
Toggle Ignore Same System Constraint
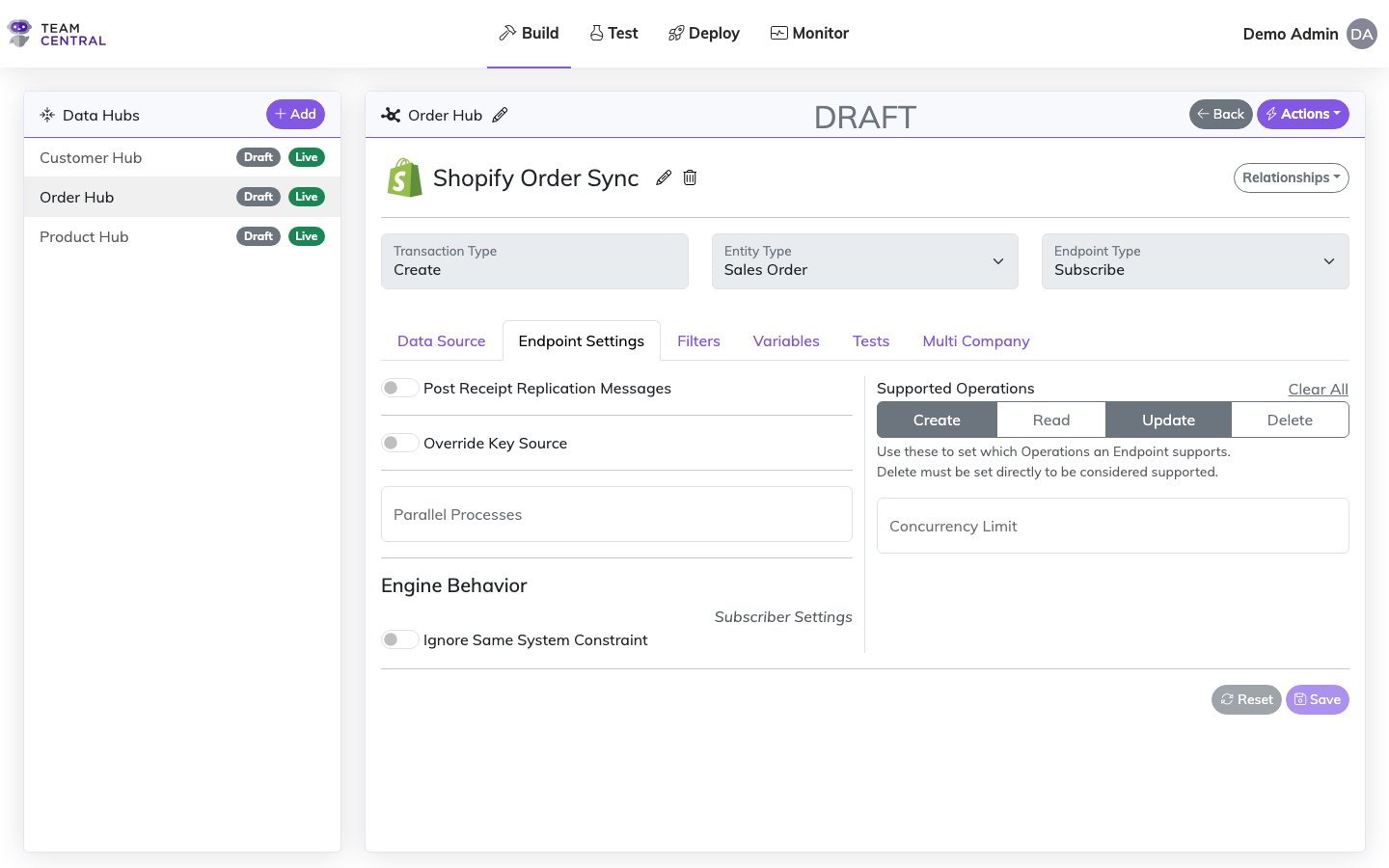pyautogui.click(x=399, y=639)
